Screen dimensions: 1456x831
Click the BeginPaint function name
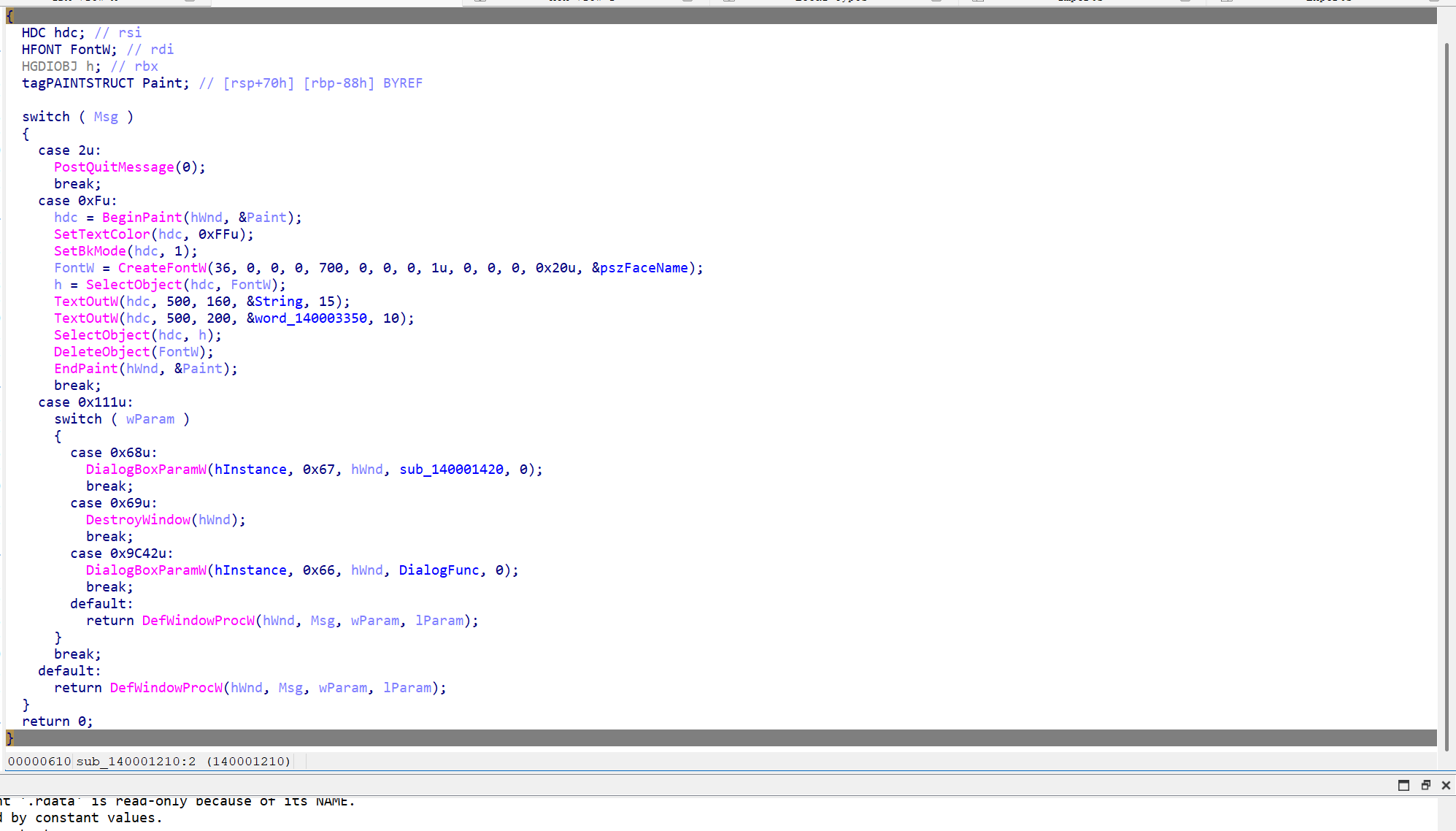tap(142, 218)
